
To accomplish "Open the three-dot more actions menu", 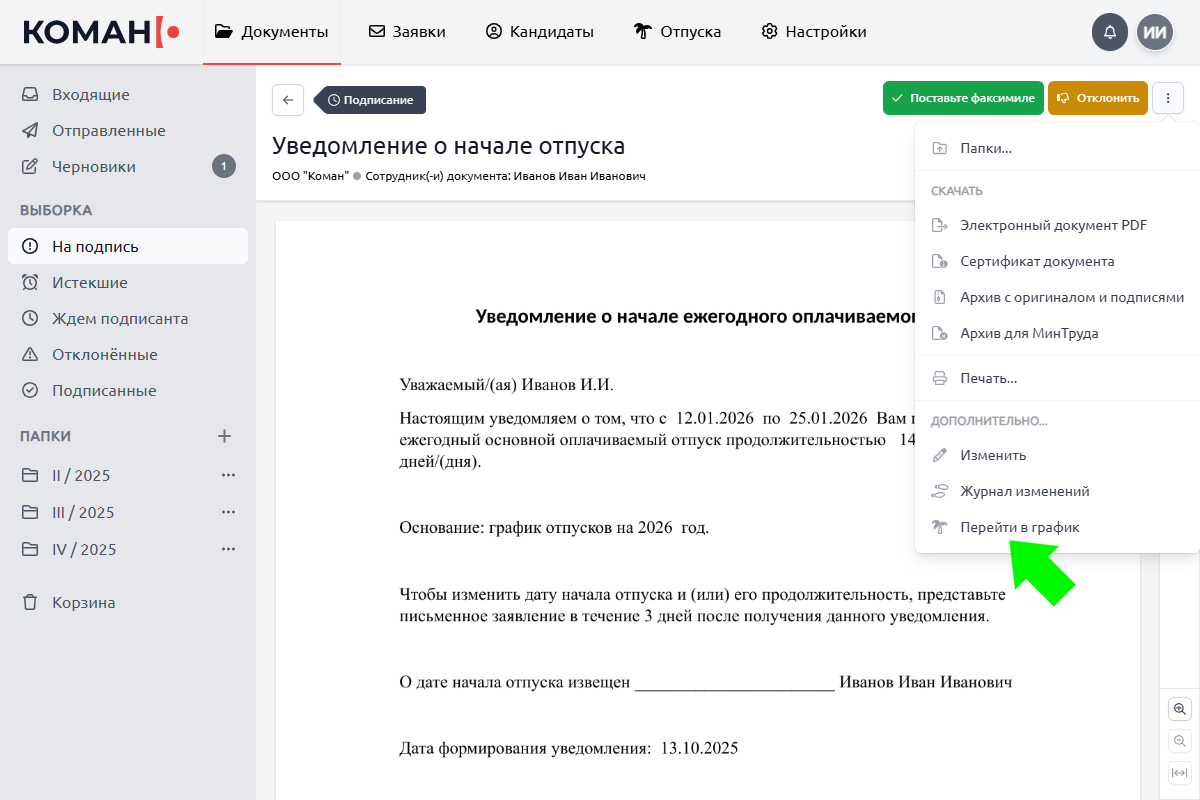I will tap(1168, 98).
